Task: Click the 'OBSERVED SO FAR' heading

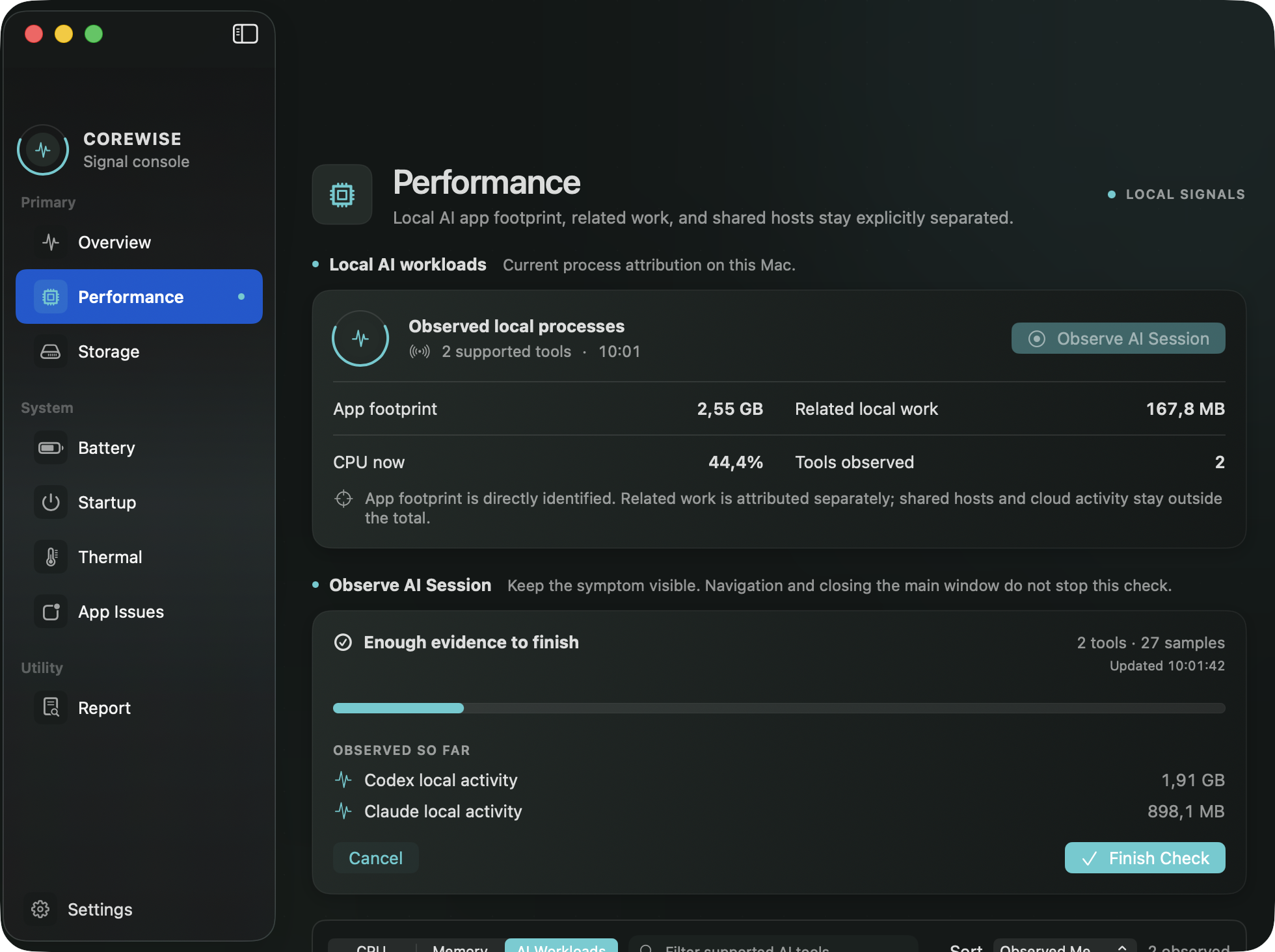Action: [x=401, y=750]
